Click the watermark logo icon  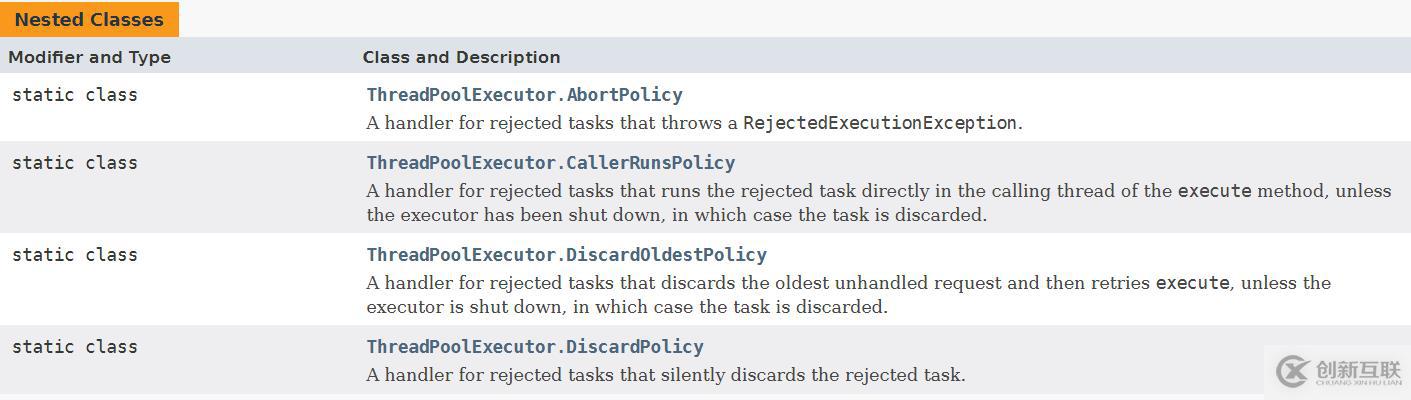(1293, 371)
